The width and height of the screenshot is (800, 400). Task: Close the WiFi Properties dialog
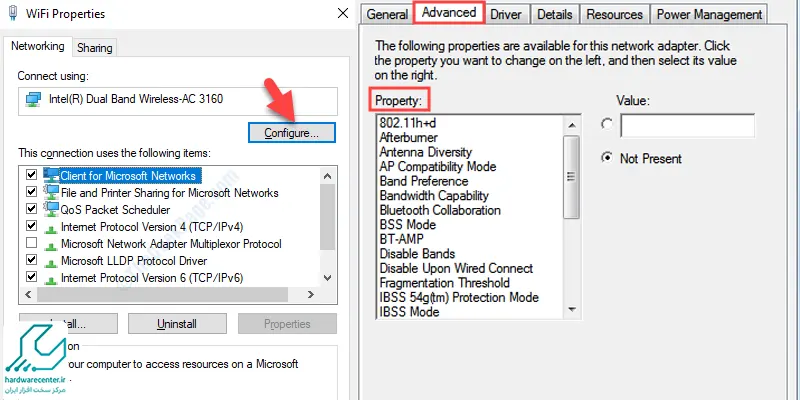point(343,13)
